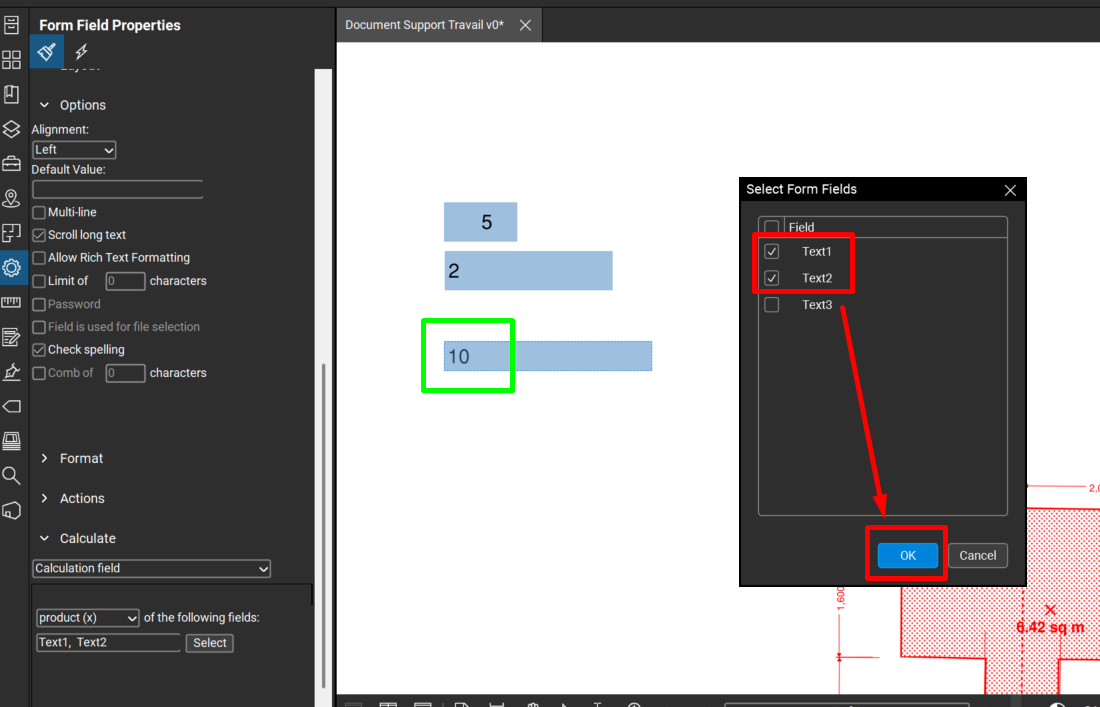Open the Calculation field dropdown

click(x=151, y=568)
